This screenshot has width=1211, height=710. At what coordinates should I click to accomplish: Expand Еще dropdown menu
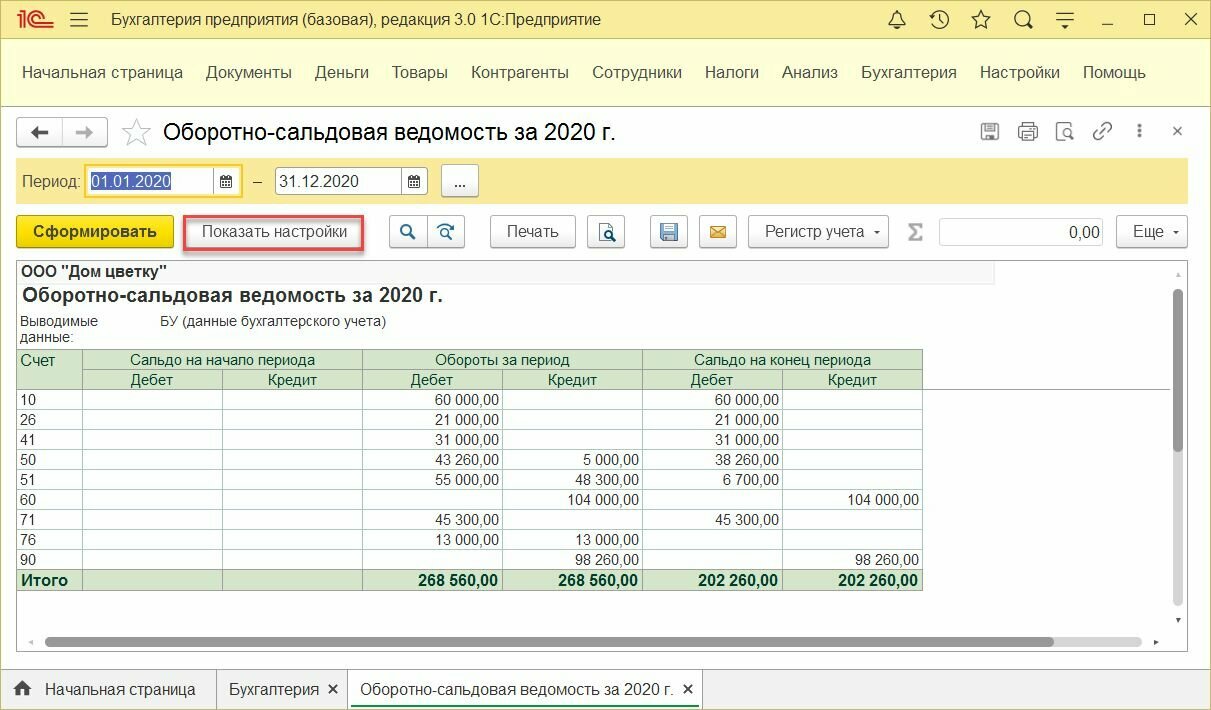1152,232
